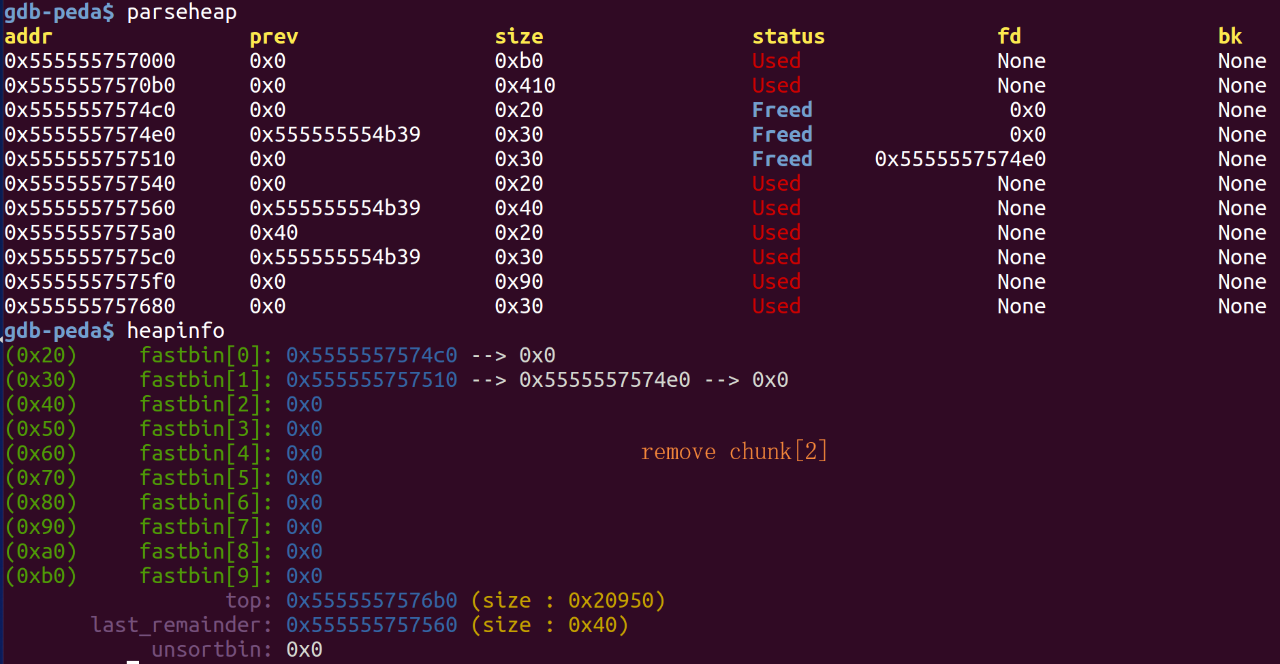Click the prev value 0x40
Screen dimensions: 1280x664
point(274,233)
